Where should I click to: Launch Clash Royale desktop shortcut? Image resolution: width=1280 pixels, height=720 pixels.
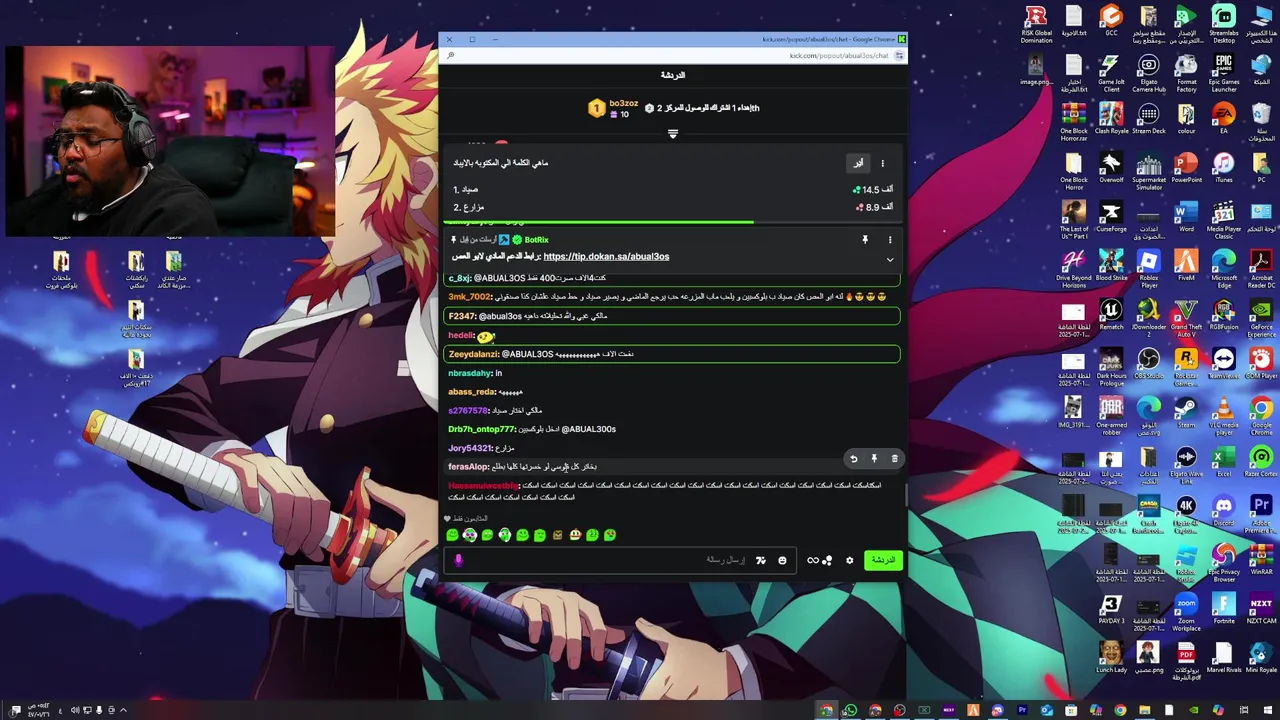click(x=1111, y=117)
